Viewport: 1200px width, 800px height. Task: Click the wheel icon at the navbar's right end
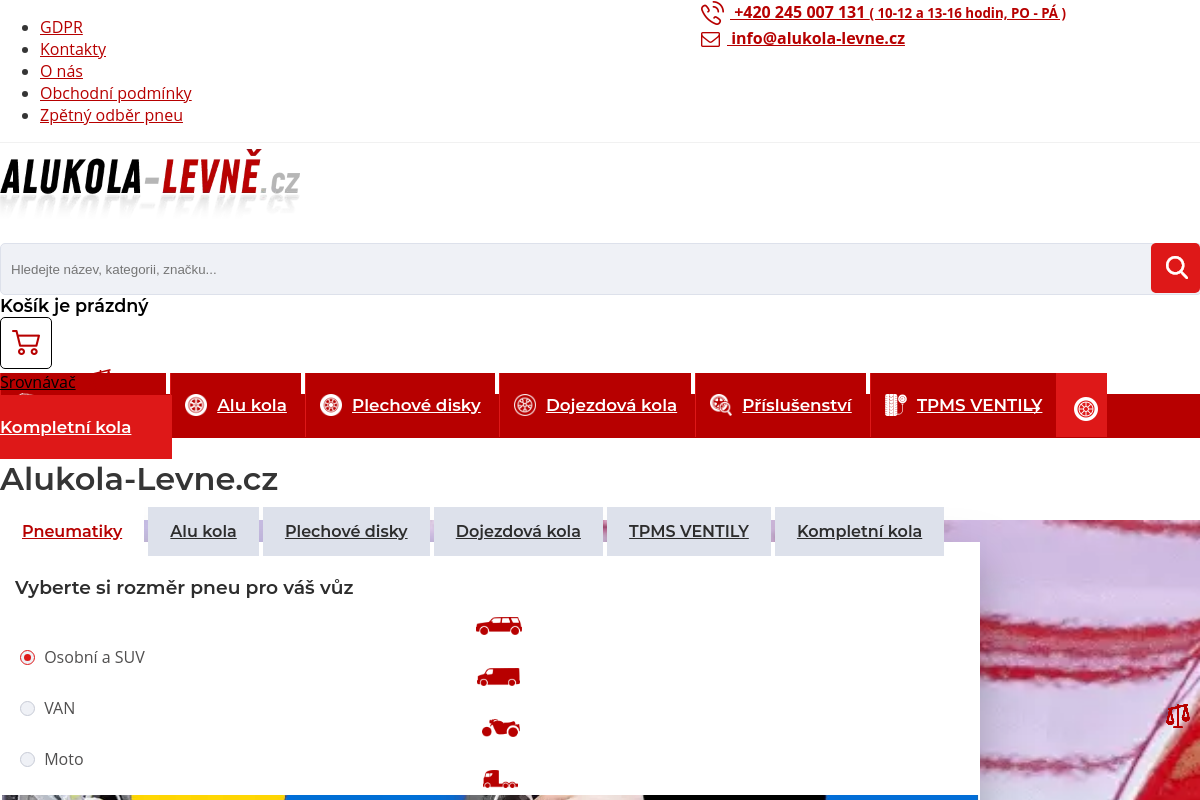tap(1086, 409)
